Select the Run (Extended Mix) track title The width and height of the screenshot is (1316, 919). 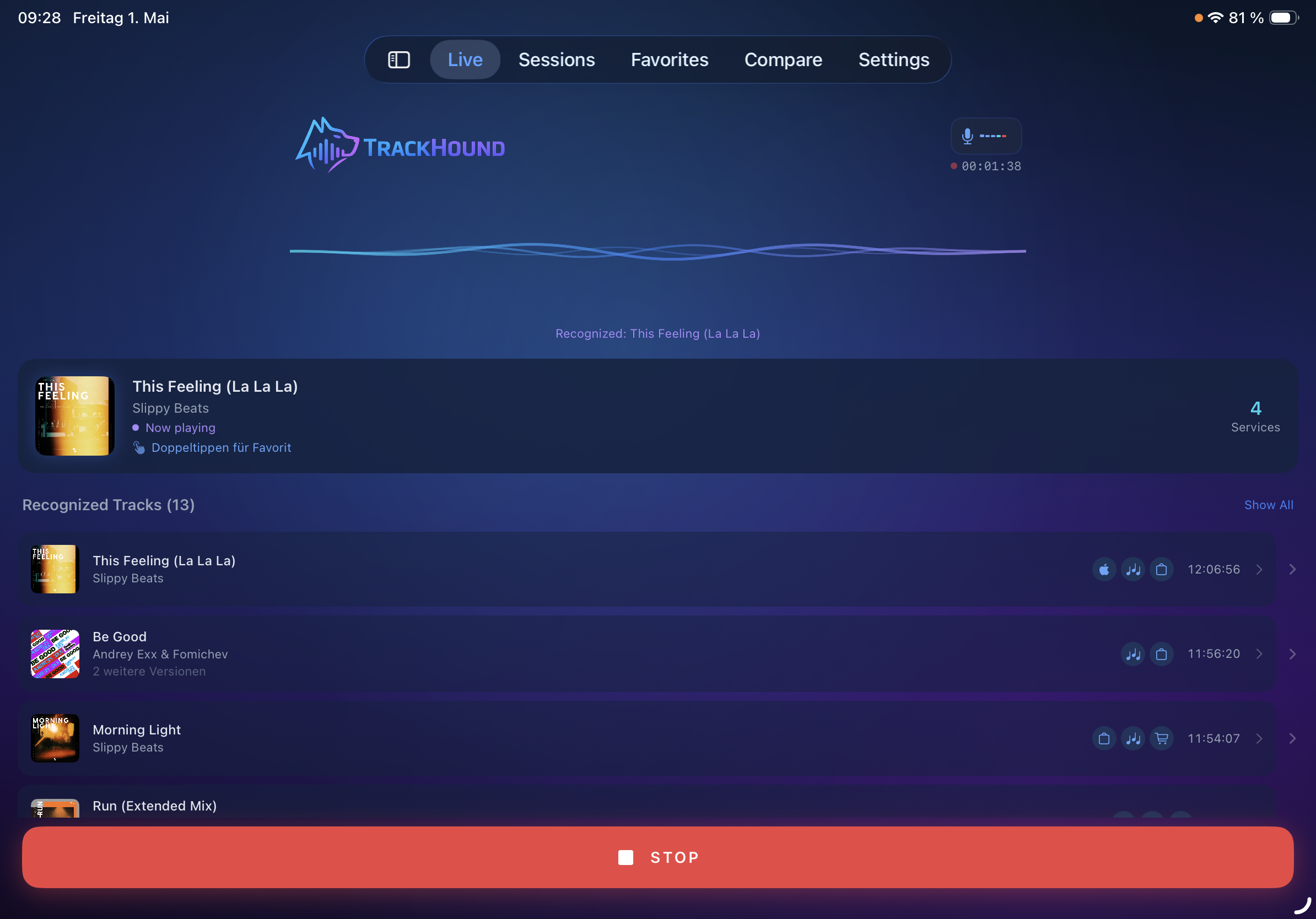(155, 806)
